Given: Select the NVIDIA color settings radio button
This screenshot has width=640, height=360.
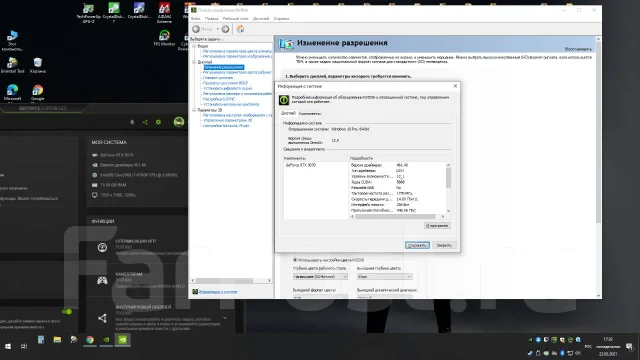Looking at the screenshot, I should 295,260.
